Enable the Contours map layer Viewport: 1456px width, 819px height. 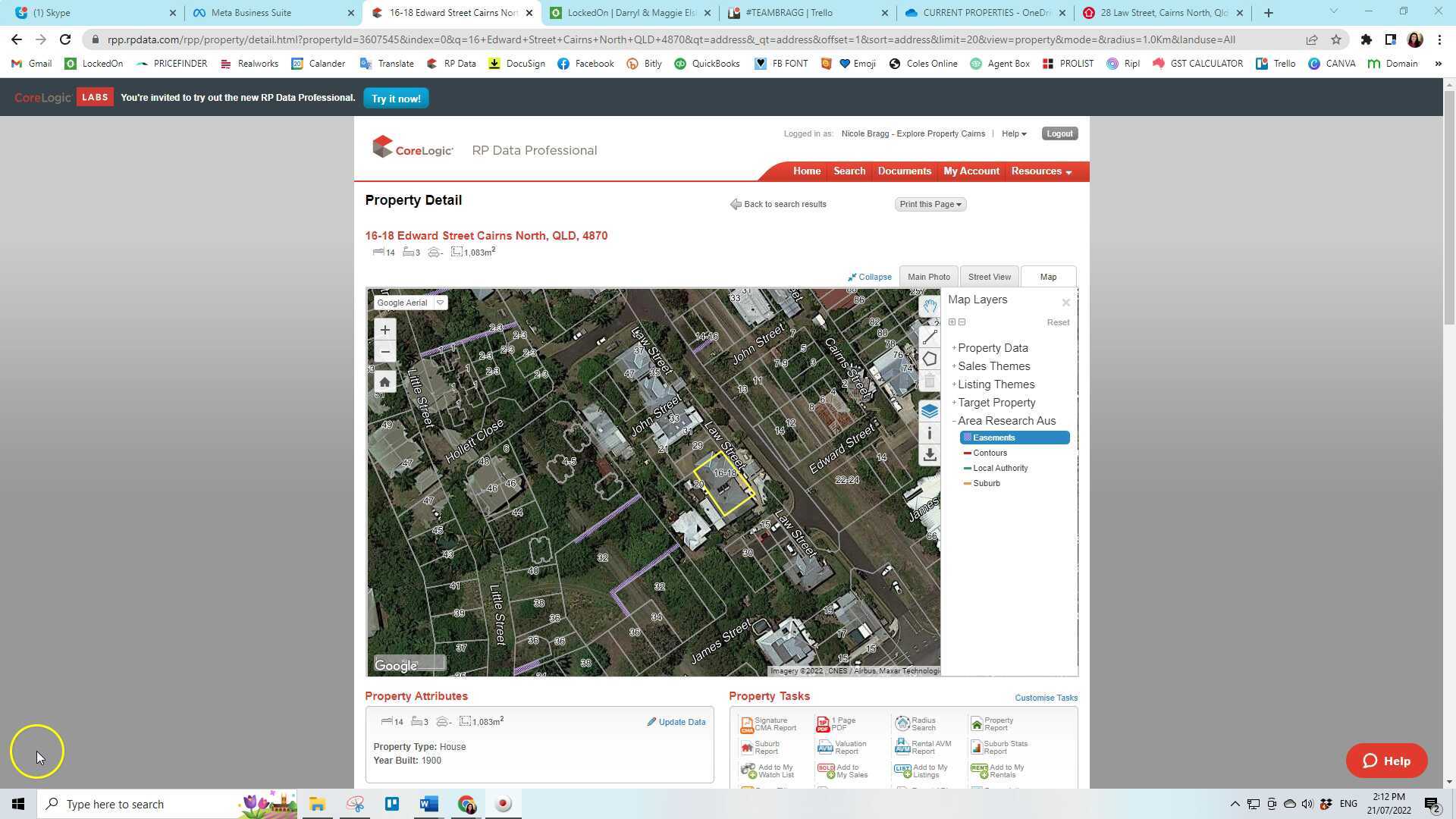click(x=990, y=453)
